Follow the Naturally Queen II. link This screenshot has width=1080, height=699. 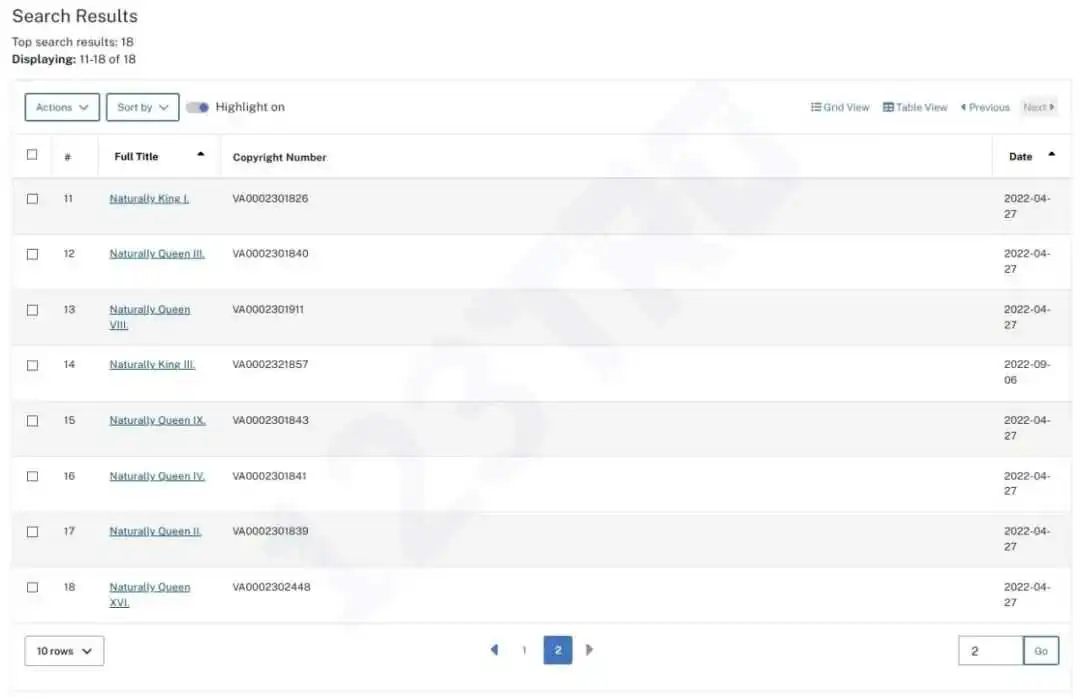coord(156,532)
